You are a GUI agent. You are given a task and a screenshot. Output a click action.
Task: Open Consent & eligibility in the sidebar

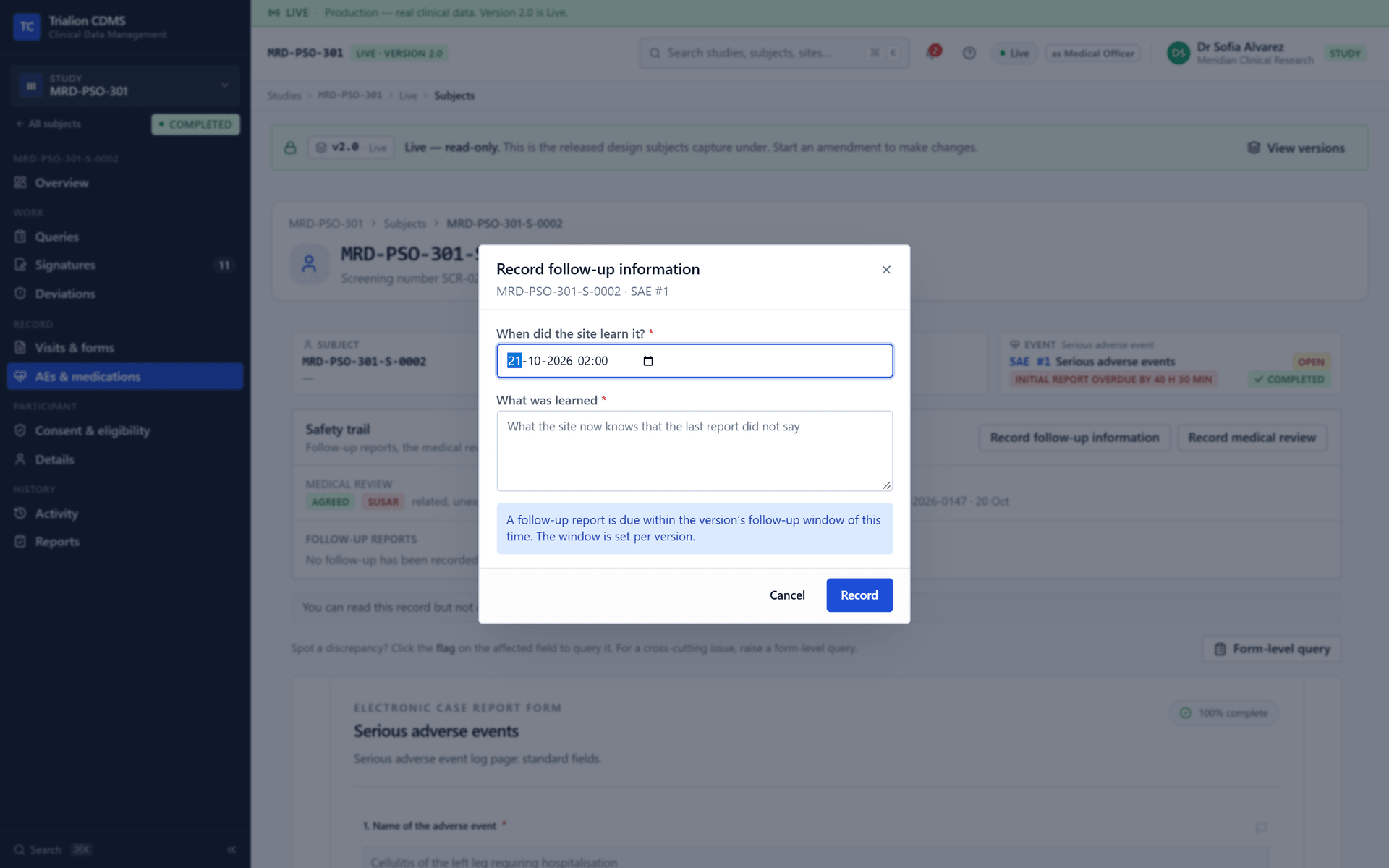tap(125, 430)
